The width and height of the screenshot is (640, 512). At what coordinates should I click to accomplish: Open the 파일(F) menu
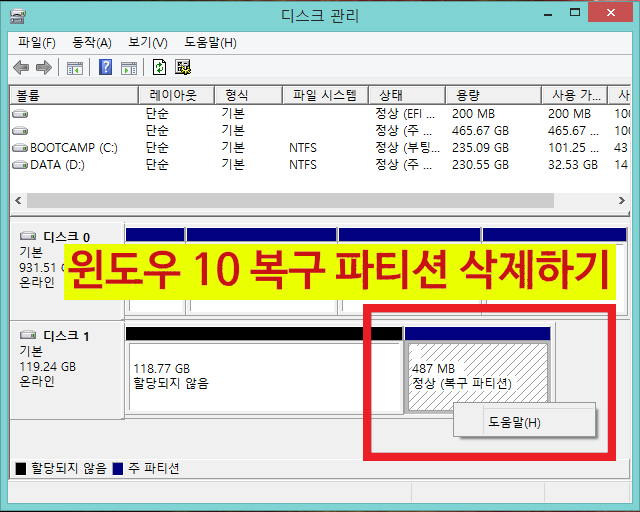[37, 42]
